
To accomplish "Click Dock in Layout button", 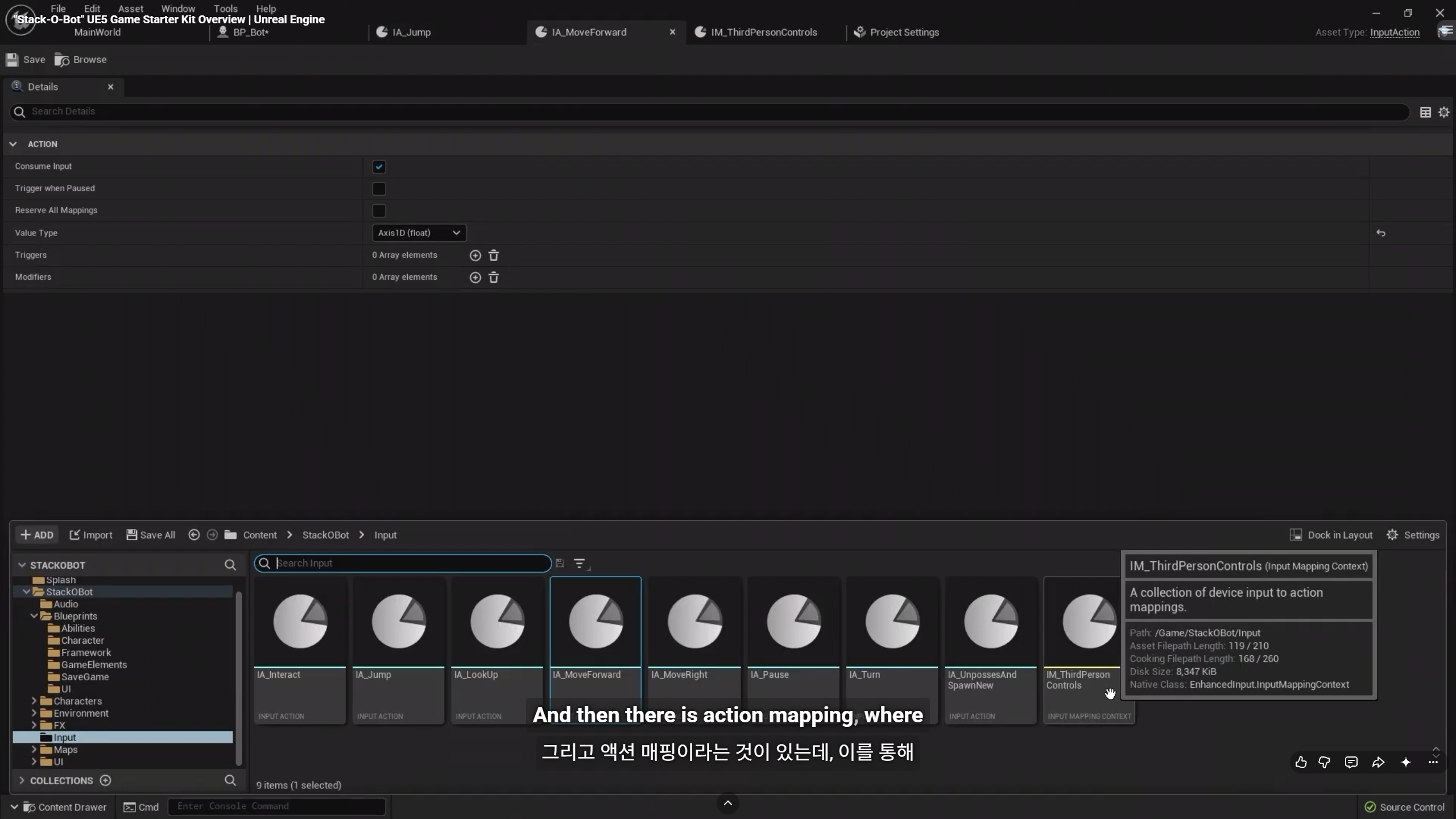I will (x=1331, y=535).
